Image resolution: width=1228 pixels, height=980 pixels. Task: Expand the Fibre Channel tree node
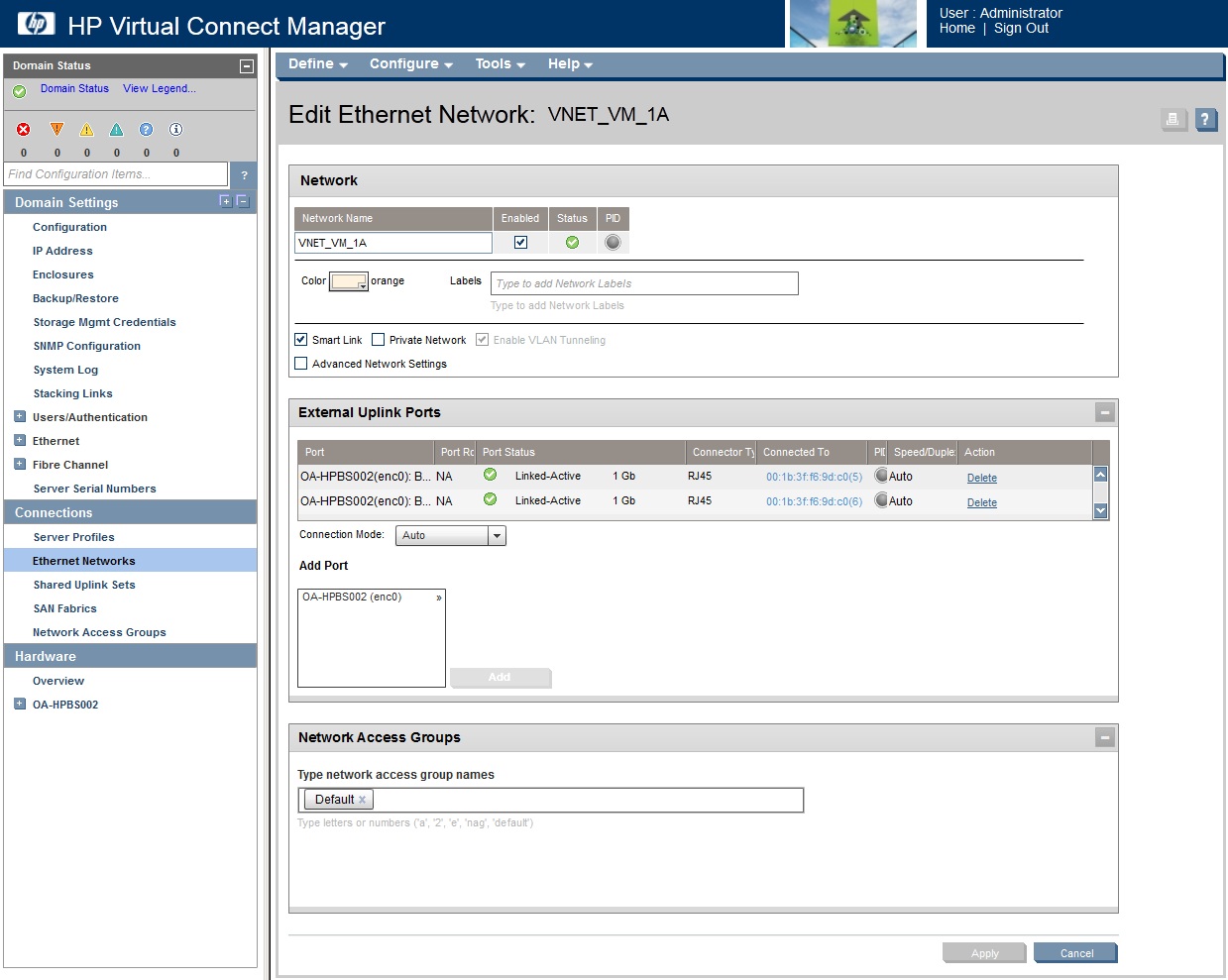point(20,464)
